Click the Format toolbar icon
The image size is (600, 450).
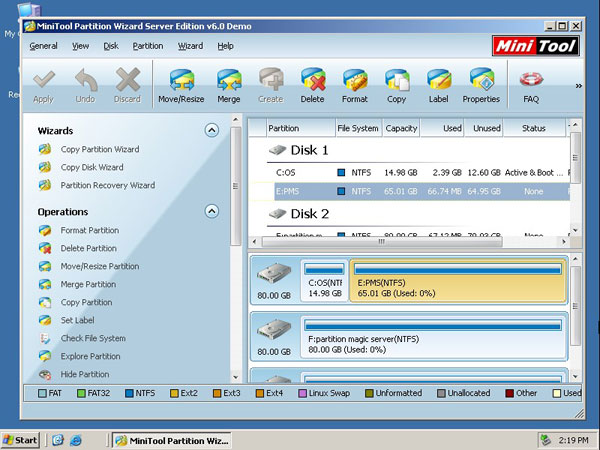(355, 79)
